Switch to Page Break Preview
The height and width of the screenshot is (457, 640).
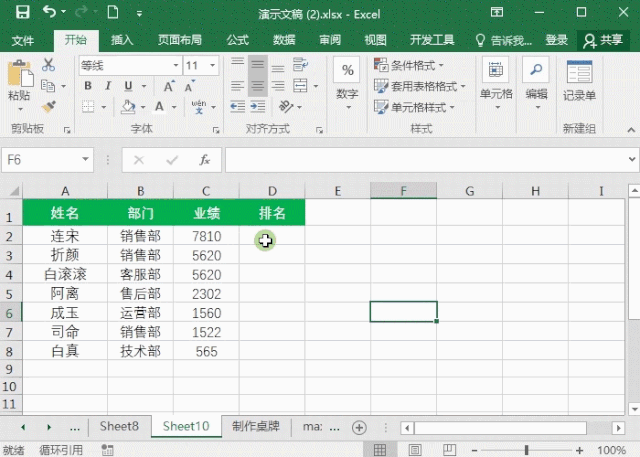449,450
